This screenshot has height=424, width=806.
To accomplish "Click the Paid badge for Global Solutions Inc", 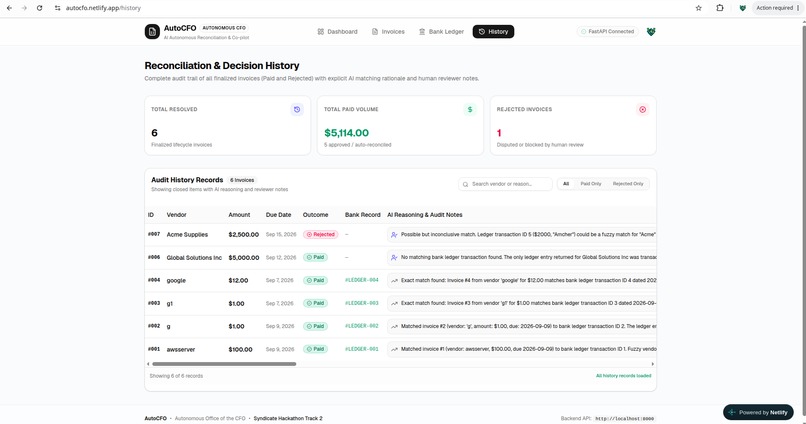I will pyautogui.click(x=315, y=257).
